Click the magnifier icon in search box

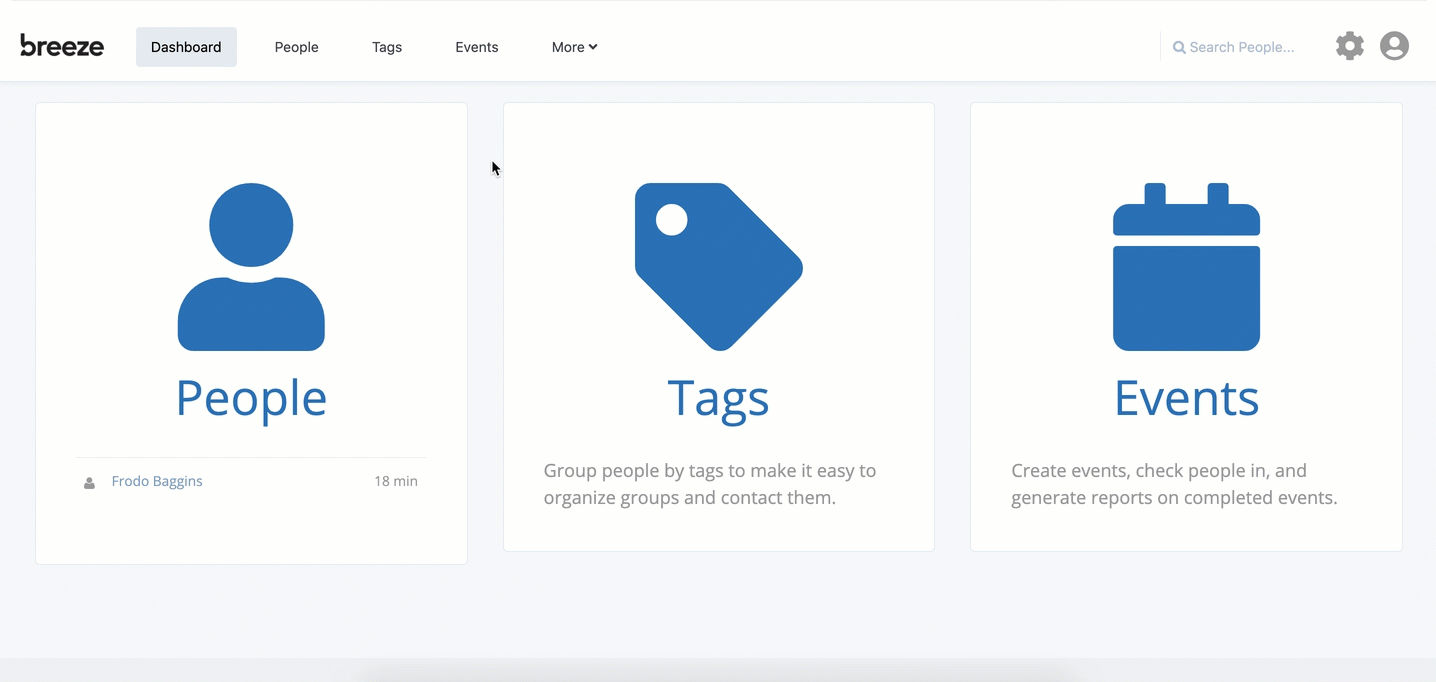pos(1179,47)
